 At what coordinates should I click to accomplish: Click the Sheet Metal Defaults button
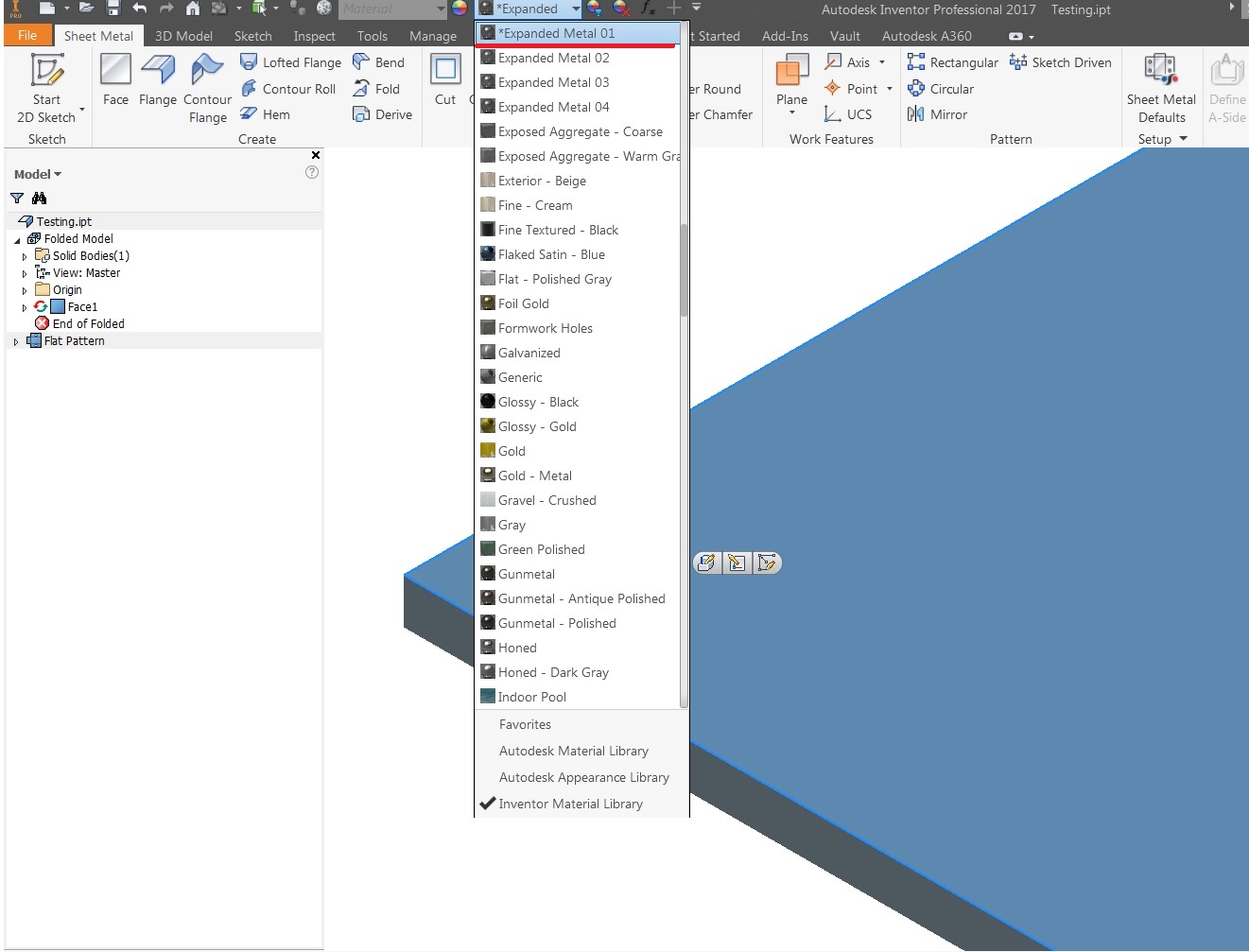[1160, 88]
